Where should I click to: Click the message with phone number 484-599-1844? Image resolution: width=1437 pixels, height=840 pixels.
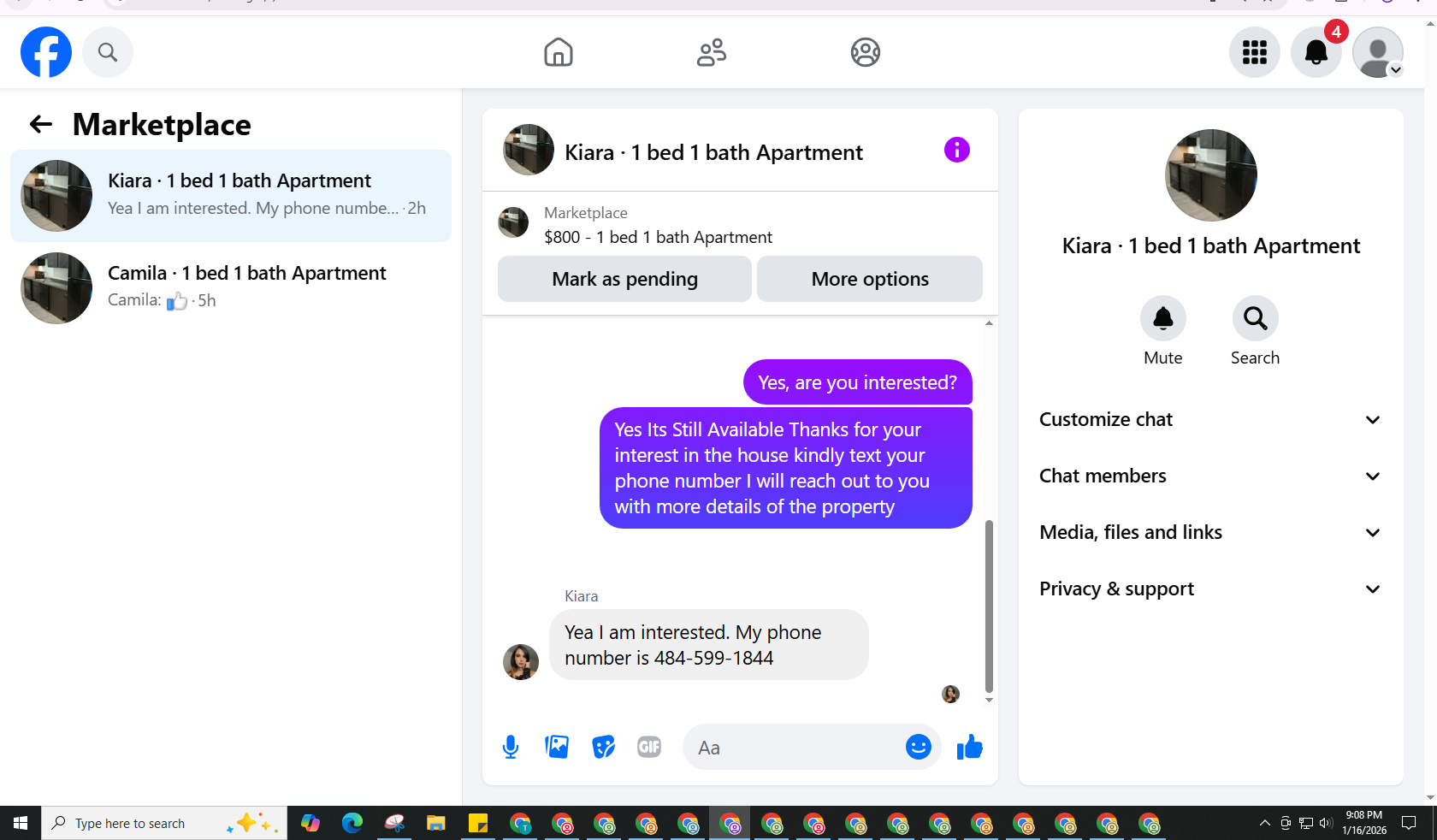(x=708, y=645)
